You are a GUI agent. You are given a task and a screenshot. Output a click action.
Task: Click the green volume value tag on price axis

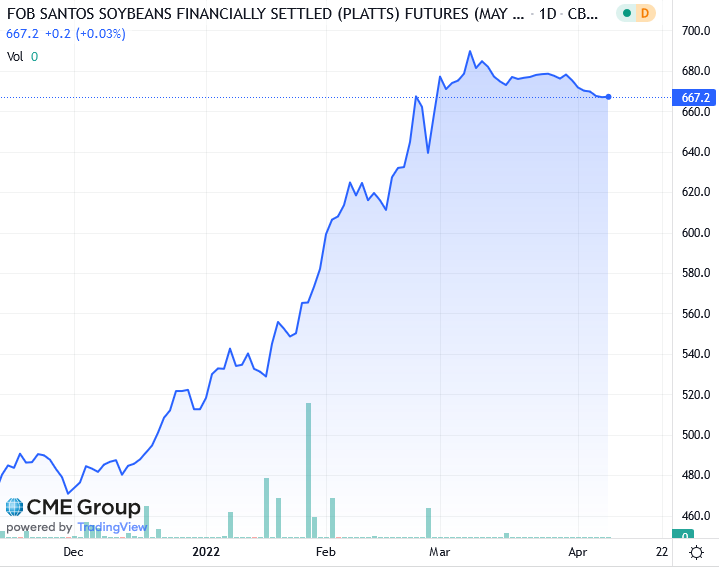tap(687, 537)
